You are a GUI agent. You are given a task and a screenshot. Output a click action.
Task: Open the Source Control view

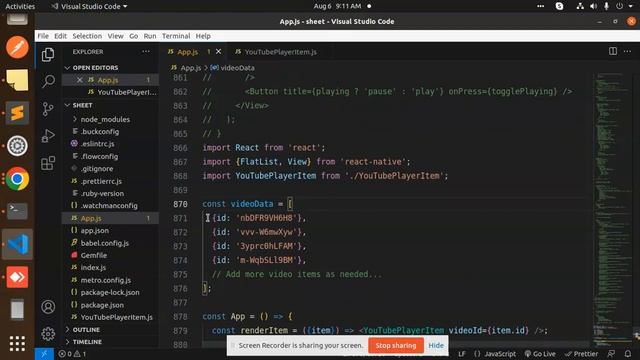pos(48,109)
